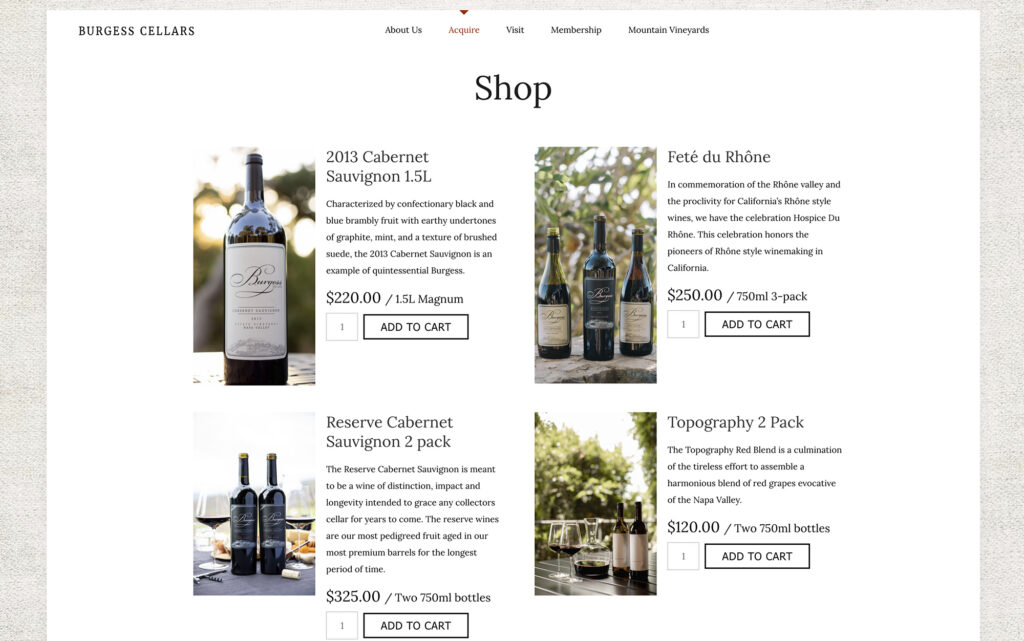
Task: Click quantity field for 2013 Cabernet magnum
Action: [342, 327]
